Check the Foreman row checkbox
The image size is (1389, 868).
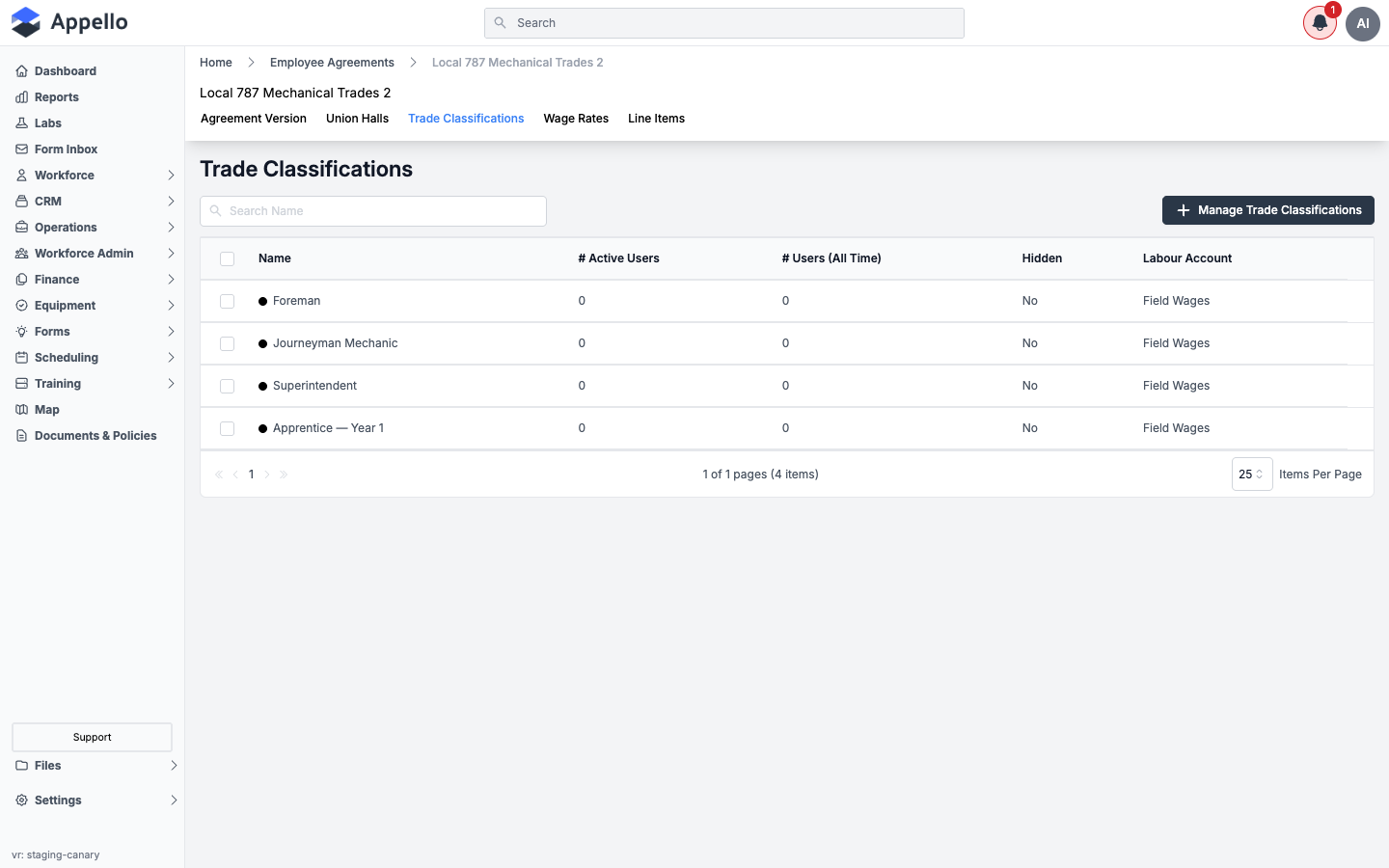click(228, 301)
